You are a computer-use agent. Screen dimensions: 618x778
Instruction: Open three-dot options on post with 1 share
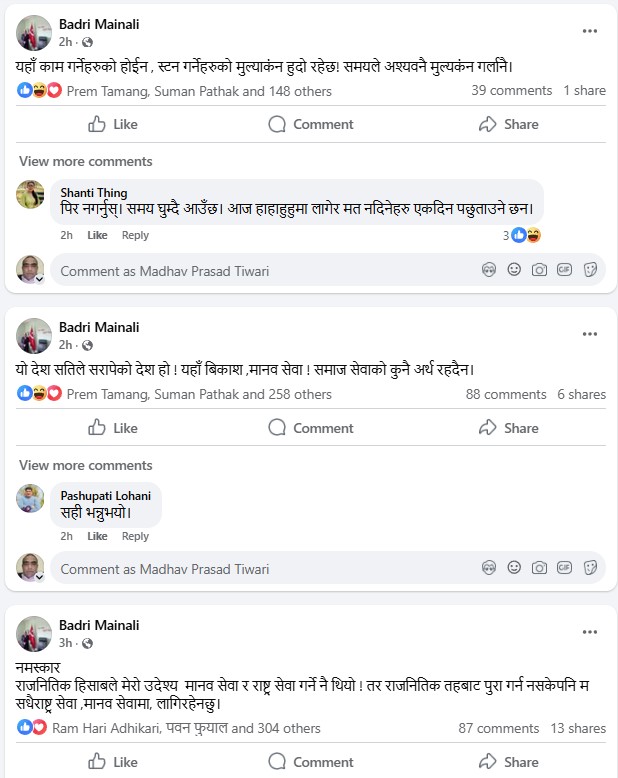(589, 31)
